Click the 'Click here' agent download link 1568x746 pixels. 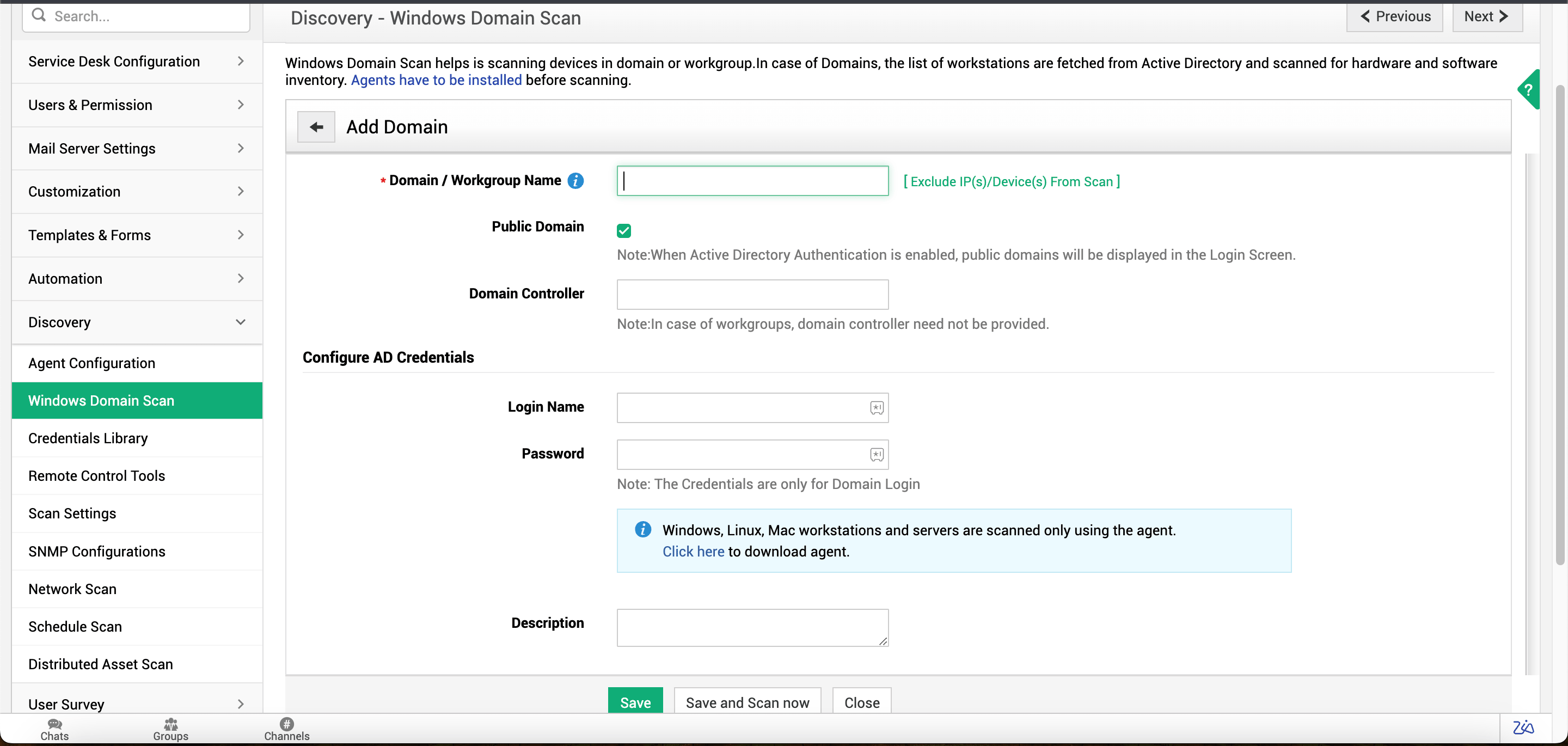(x=693, y=551)
